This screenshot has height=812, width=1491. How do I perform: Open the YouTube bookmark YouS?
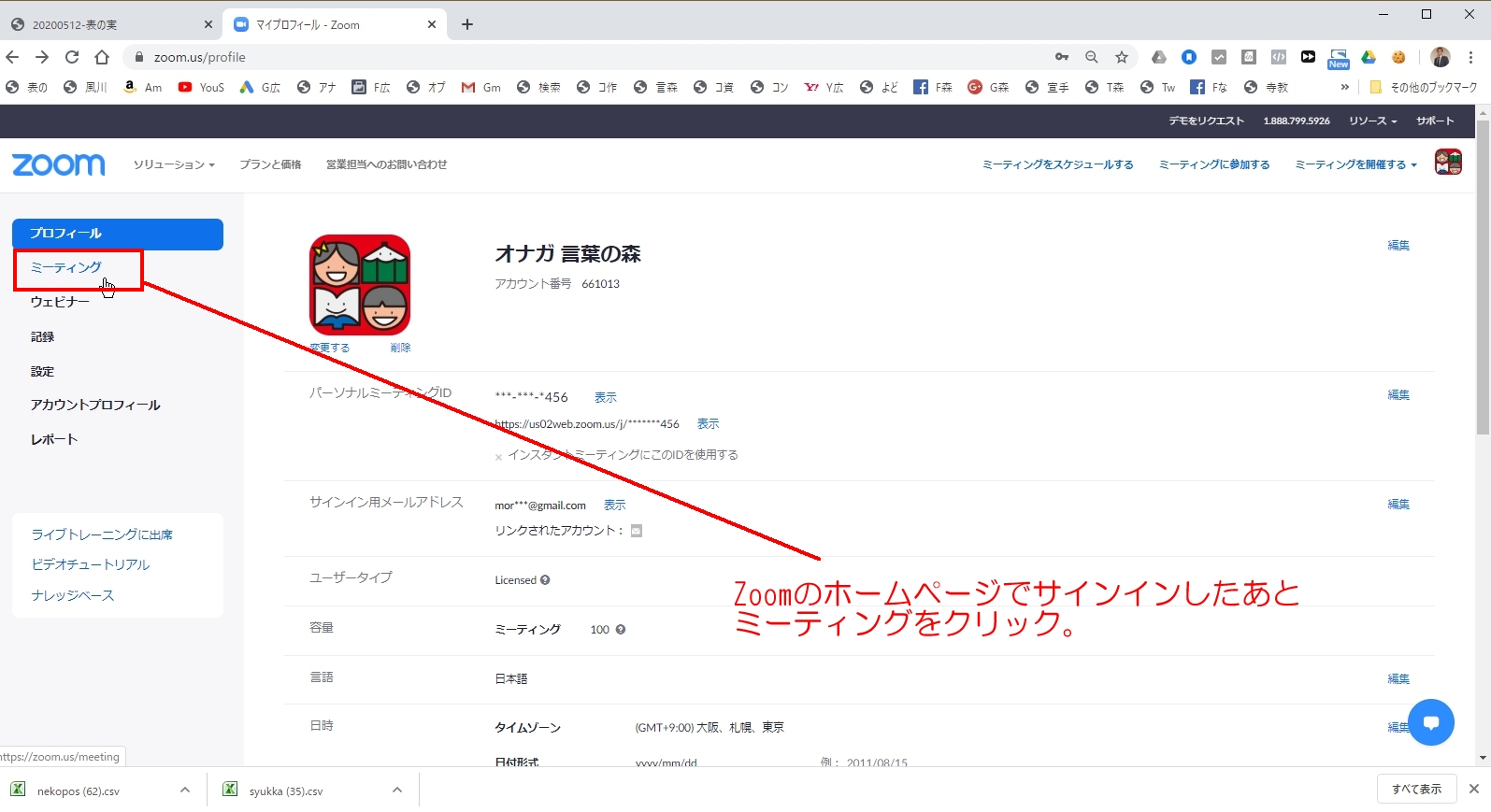click(201, 87)
